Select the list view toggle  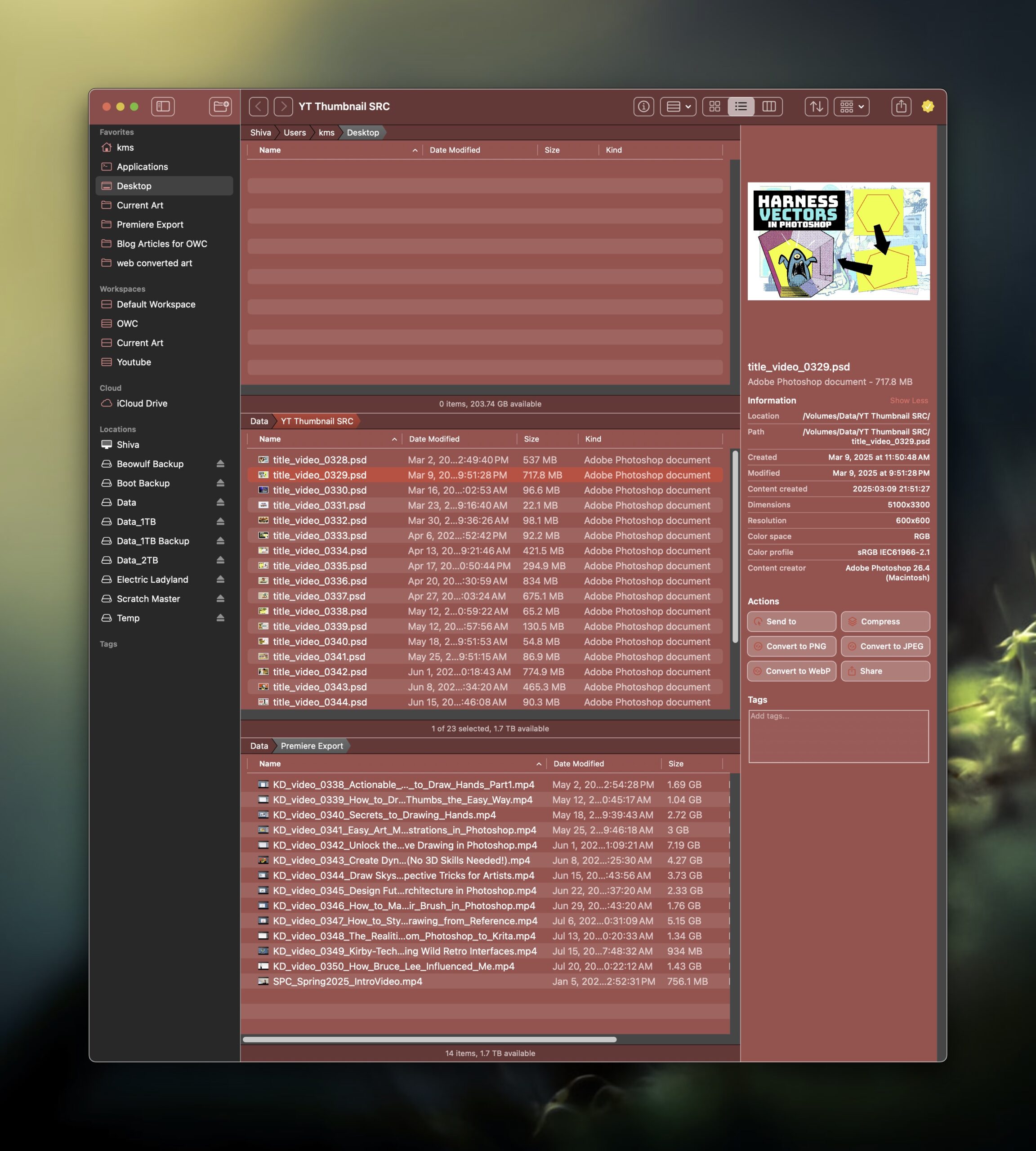[741, 107]
